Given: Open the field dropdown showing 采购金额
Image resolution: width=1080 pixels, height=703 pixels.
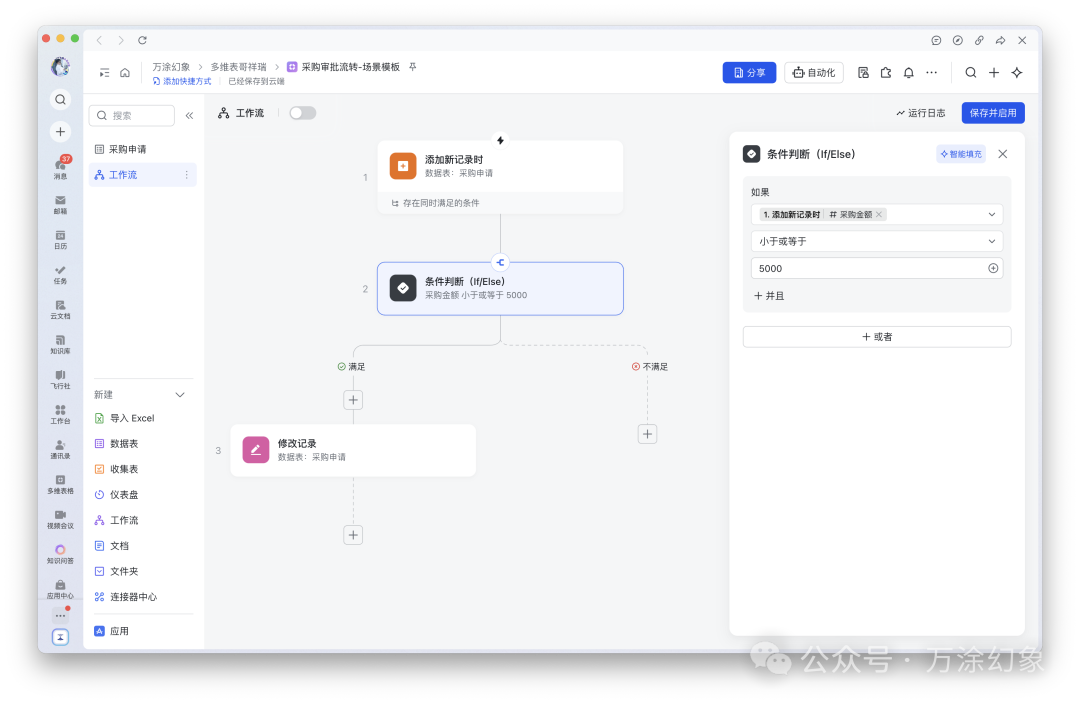Looking at the screenshot, I should [877, 214].
